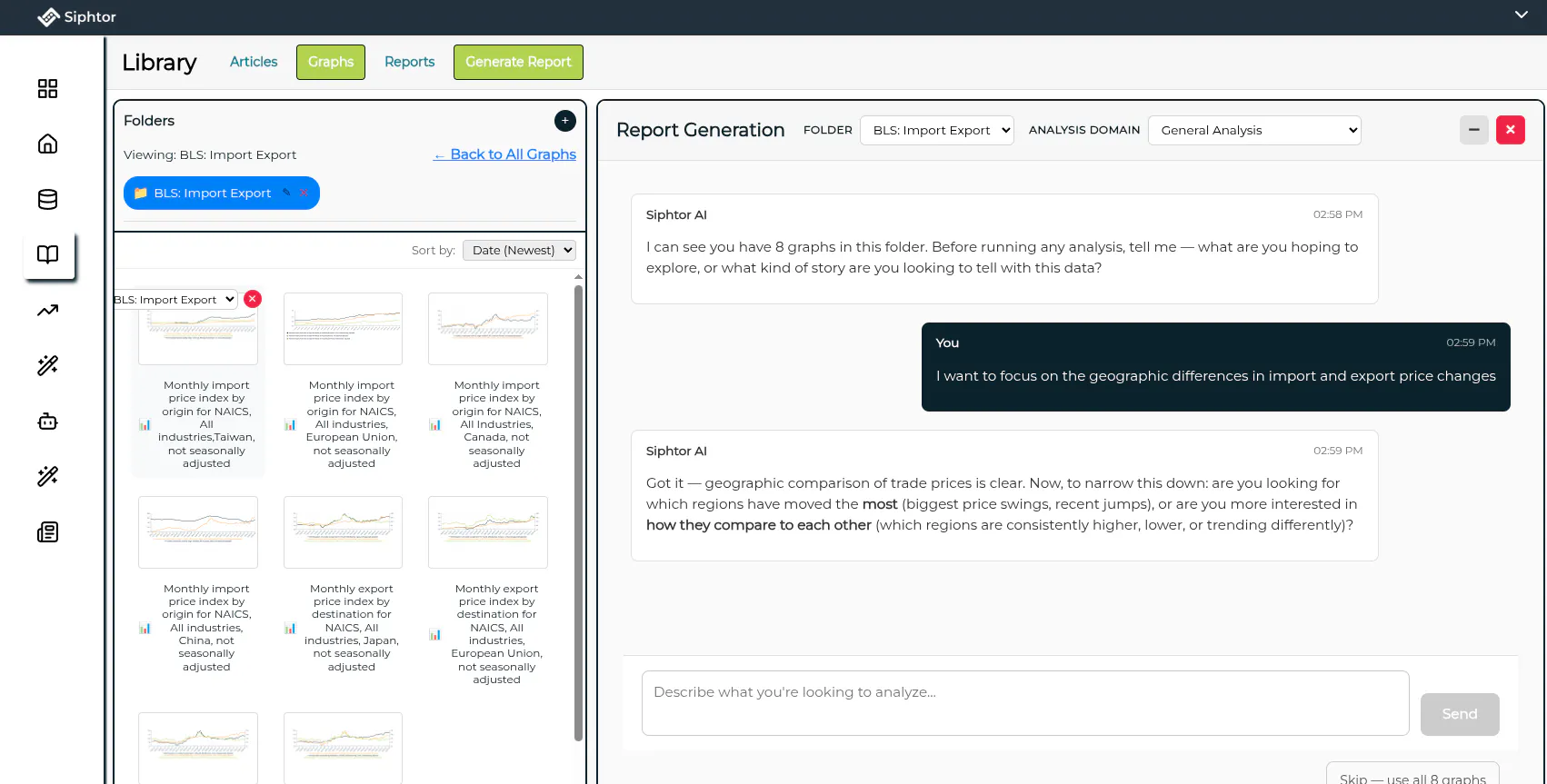Click the 'Folders' heading
This screenshot has width=1547, height=784.
pyautogui.click(x=149, y=121)
